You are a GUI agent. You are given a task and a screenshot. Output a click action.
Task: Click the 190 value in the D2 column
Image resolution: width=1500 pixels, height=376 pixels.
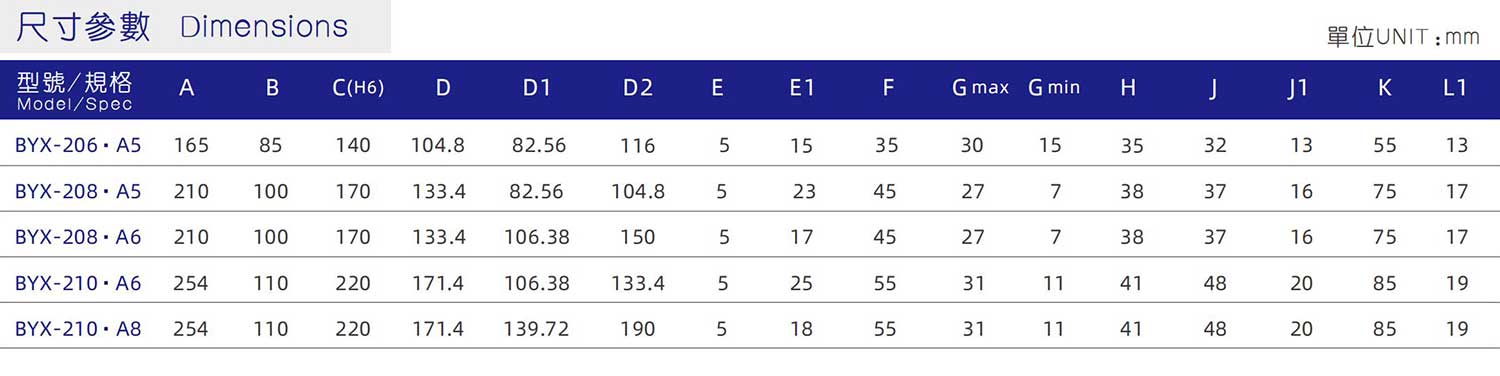click(x=637, y=329)
